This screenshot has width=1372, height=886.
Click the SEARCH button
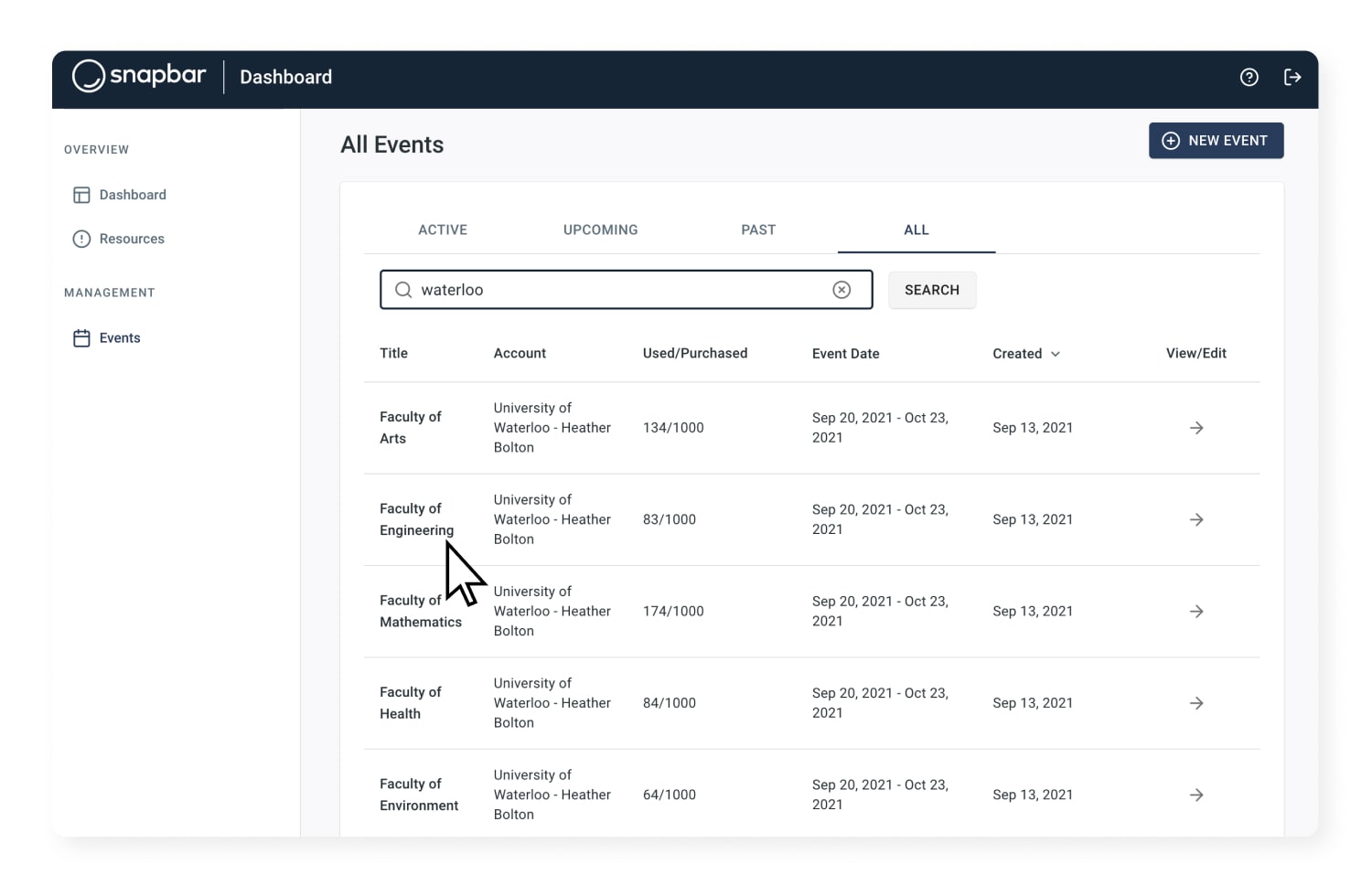coord(932,290)
